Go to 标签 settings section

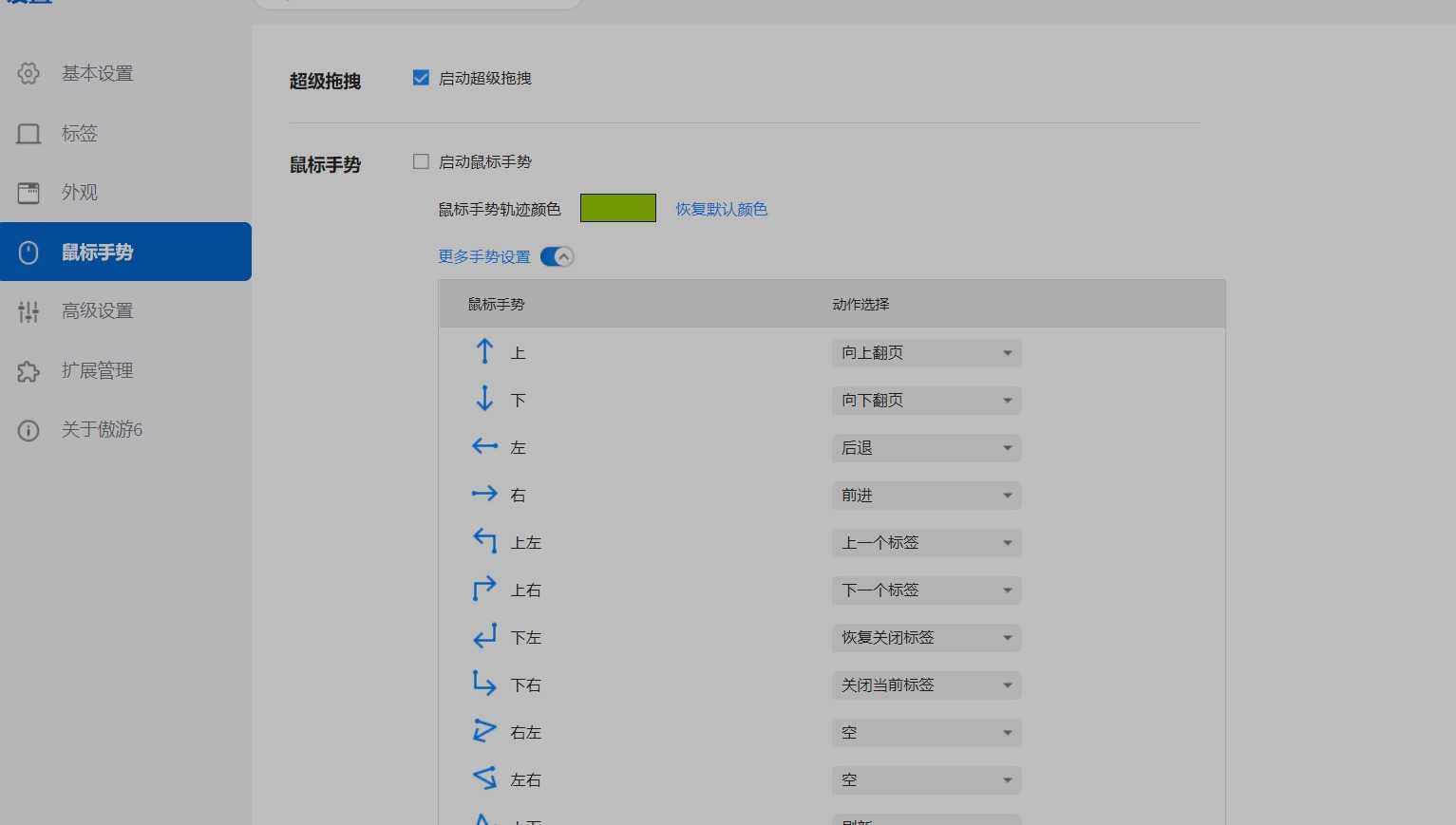tap(125, 134)
